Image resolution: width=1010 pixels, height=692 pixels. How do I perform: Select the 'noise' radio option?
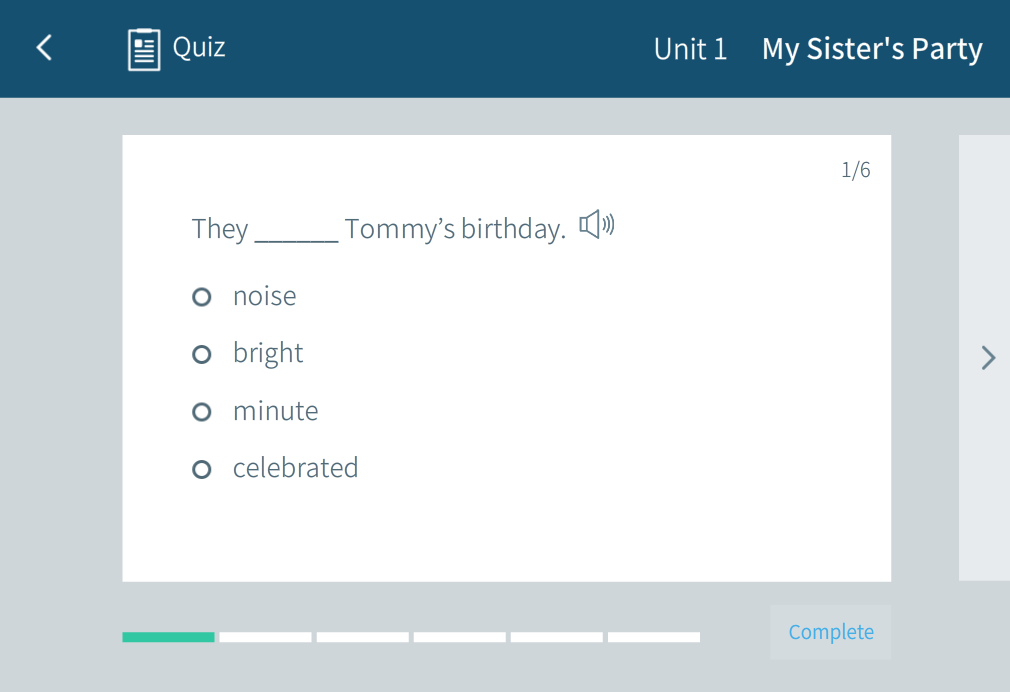(202, 297)
